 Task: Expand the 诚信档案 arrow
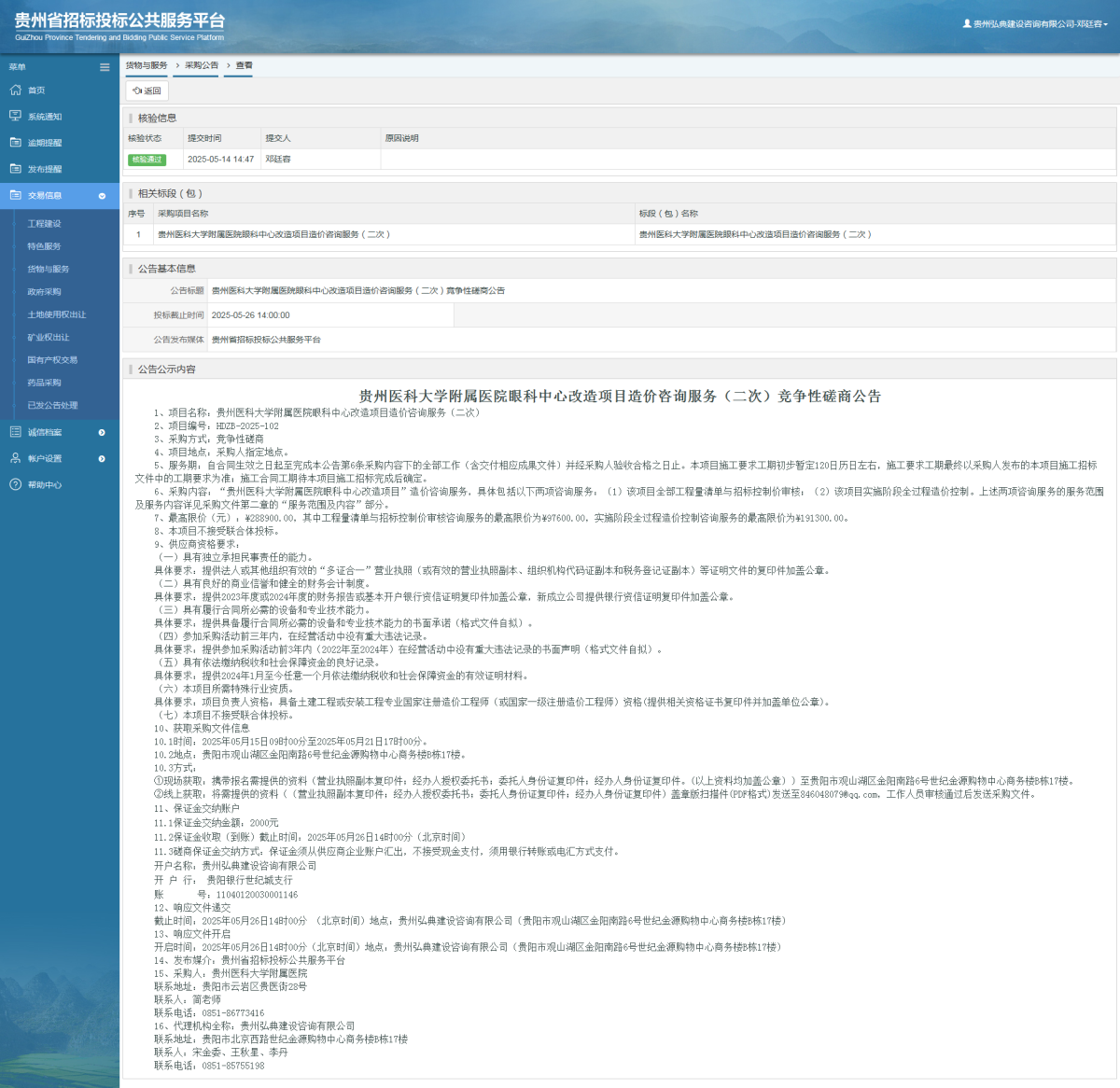click(101, 432)
